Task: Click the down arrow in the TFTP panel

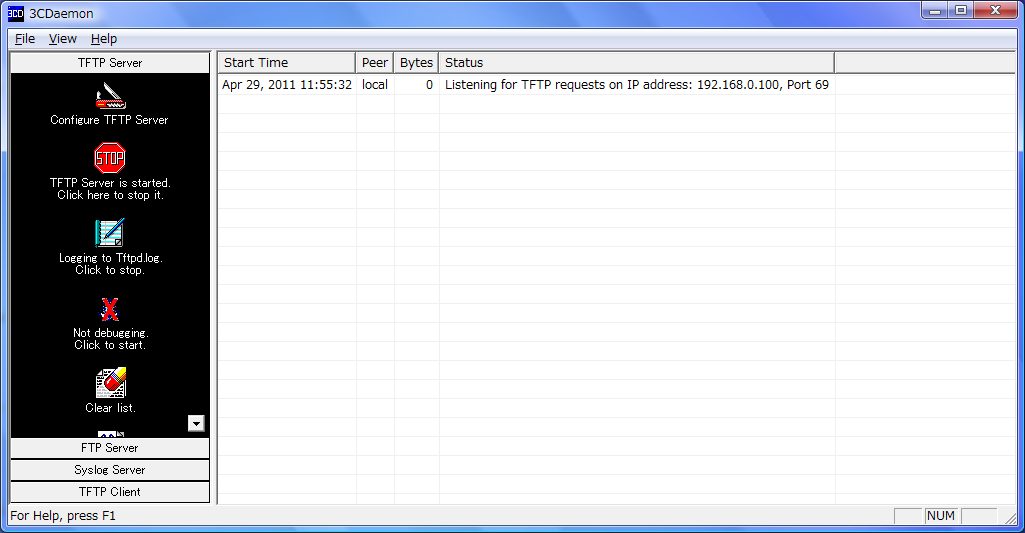Action: coord(196,423)
